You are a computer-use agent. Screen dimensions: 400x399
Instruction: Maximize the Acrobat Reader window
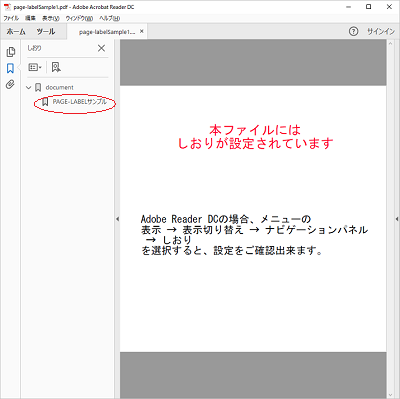[x=369, y=7]
